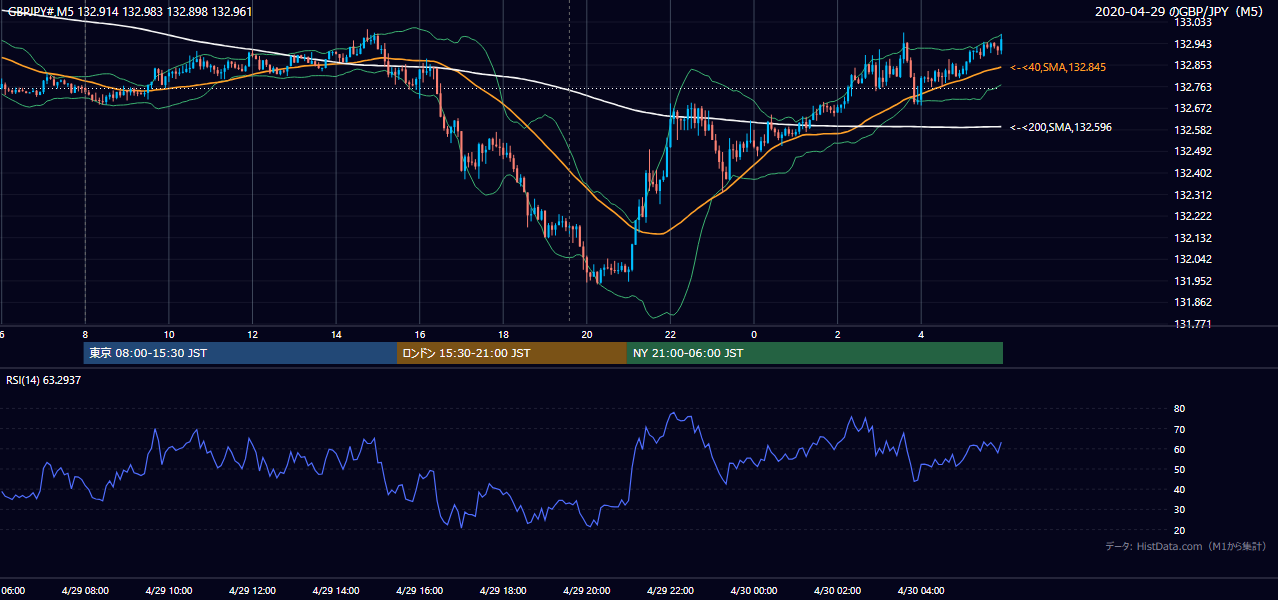This screenshot has height=600, width=1278.
Task: Click RSI scale value 60
Action: pos(1179,449)
